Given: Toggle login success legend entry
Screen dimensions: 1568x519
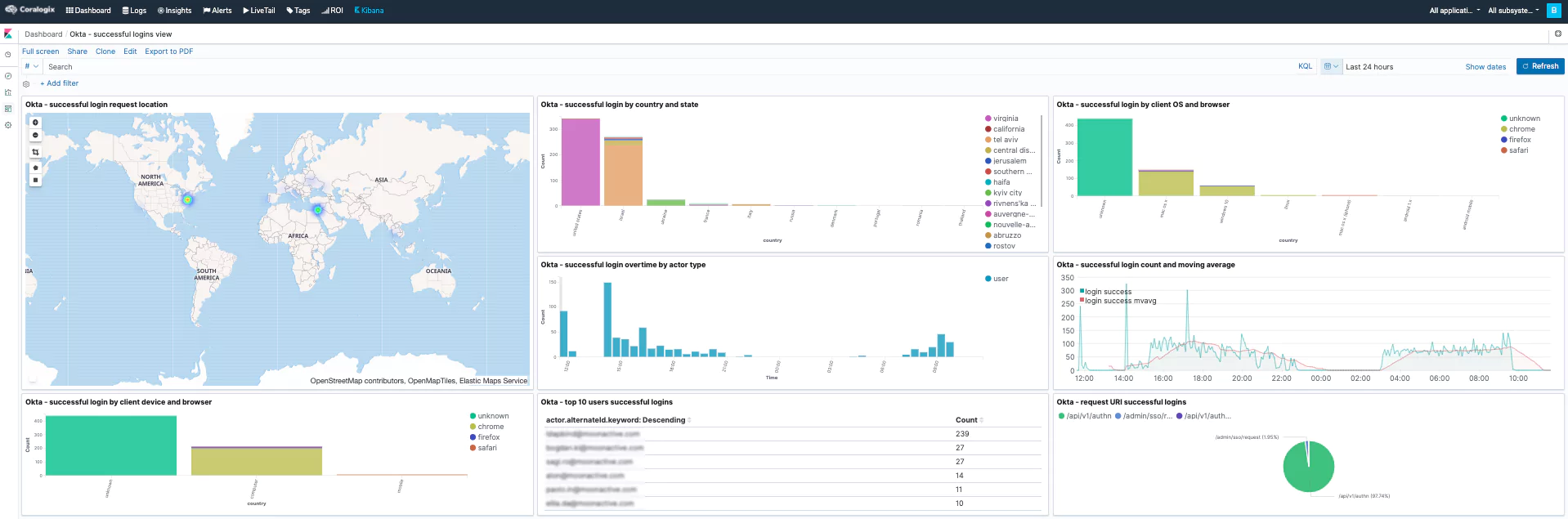Looking at the screenshot, I should click(x=1105, y=292).
